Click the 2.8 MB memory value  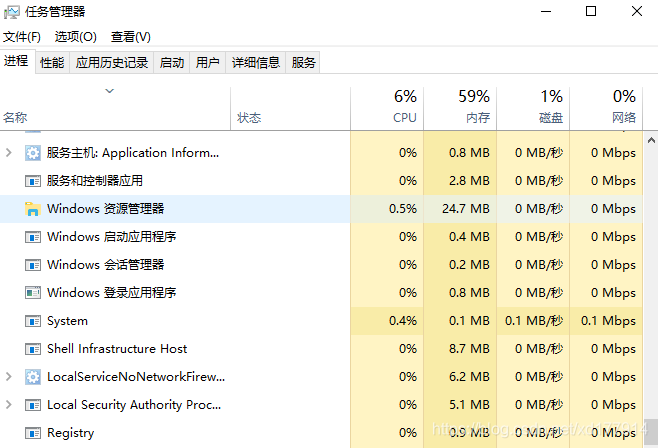pyautogui.click(x=469, y=181)
